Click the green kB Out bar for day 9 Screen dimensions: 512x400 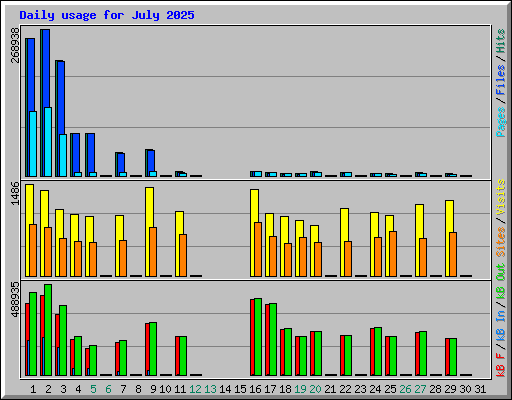[153, 349]
